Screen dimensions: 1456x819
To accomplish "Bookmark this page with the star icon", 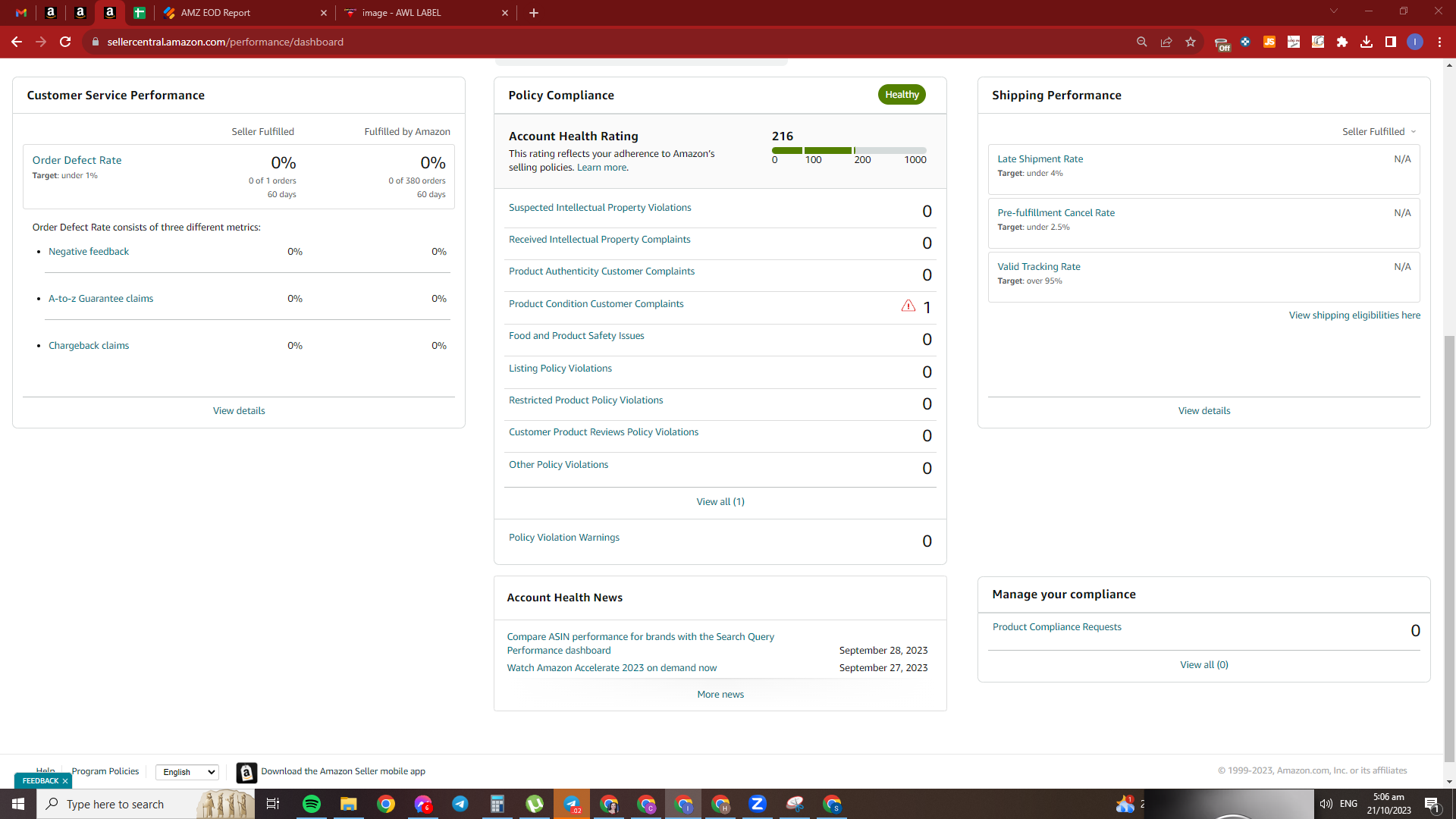I will tap(1191, 42).
